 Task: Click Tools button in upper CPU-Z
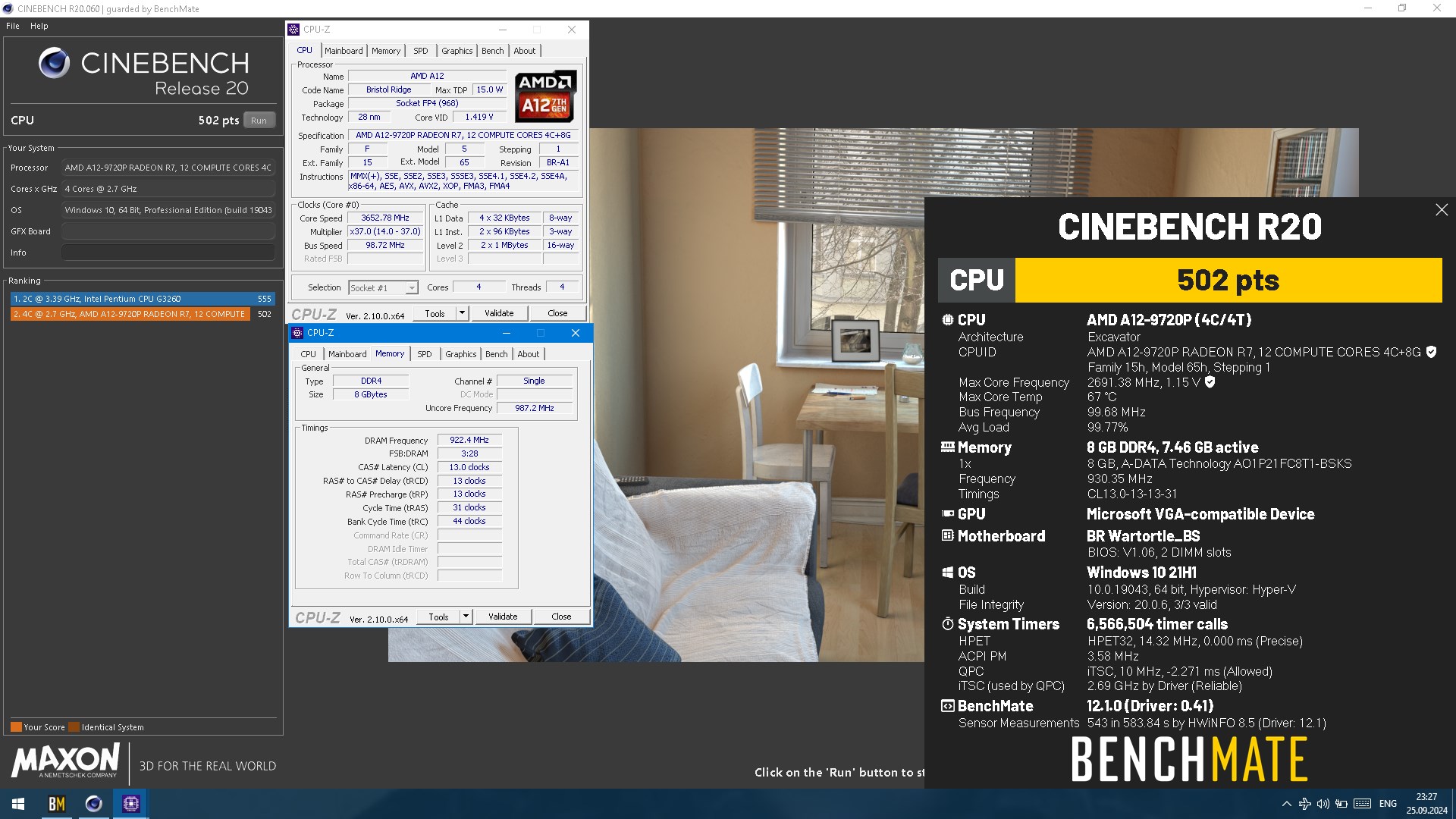435,313
